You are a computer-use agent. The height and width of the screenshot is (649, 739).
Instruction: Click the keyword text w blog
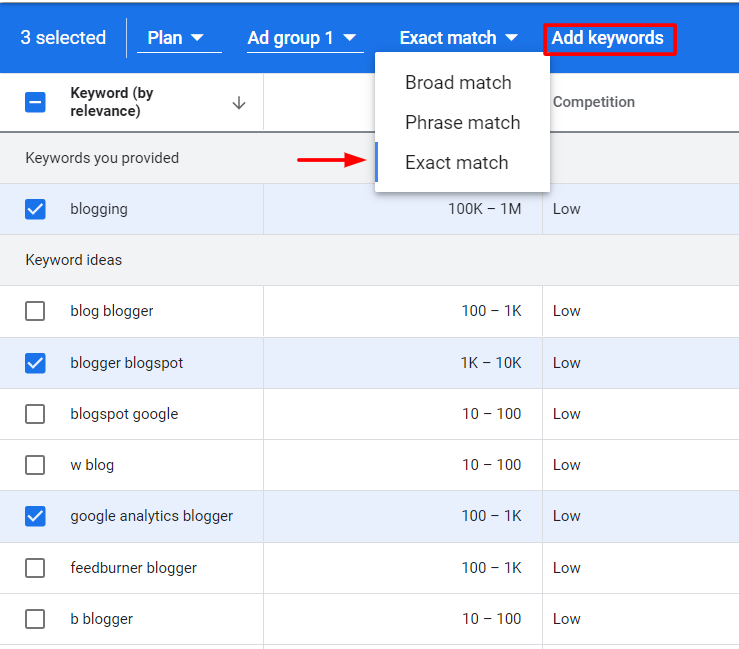coord(92,465)
